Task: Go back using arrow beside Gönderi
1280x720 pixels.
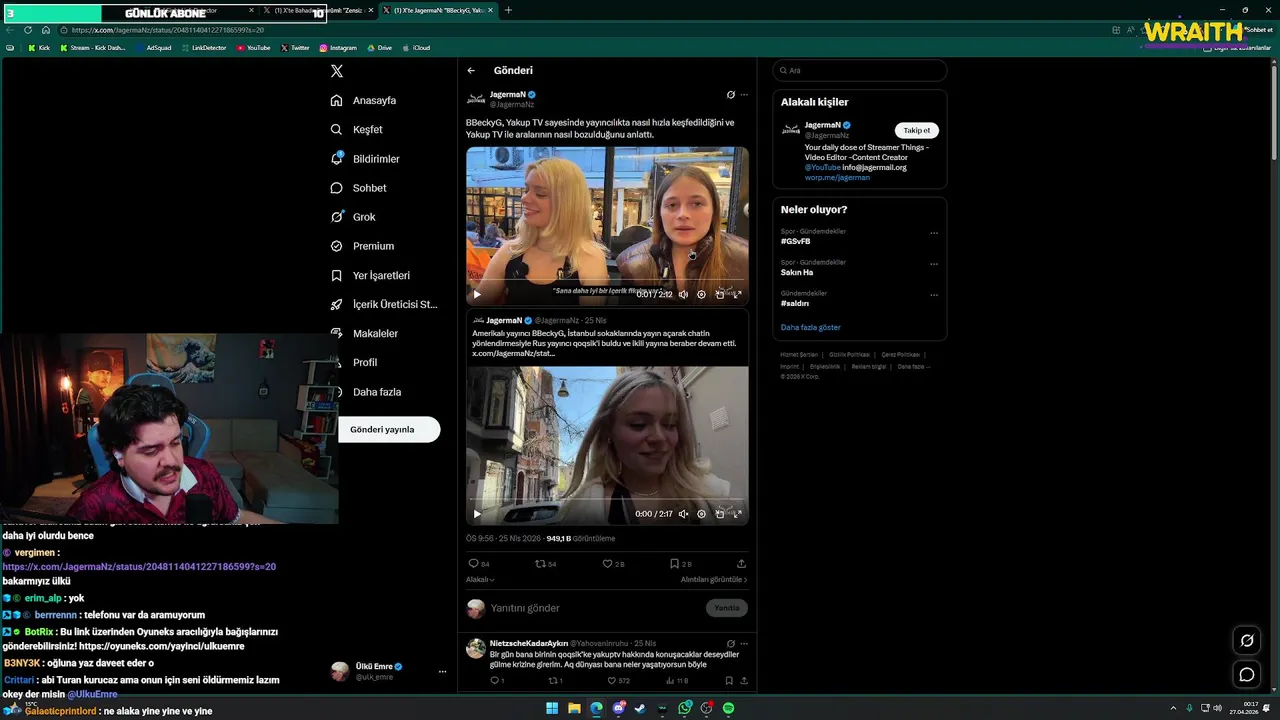Action: point(471,70)
